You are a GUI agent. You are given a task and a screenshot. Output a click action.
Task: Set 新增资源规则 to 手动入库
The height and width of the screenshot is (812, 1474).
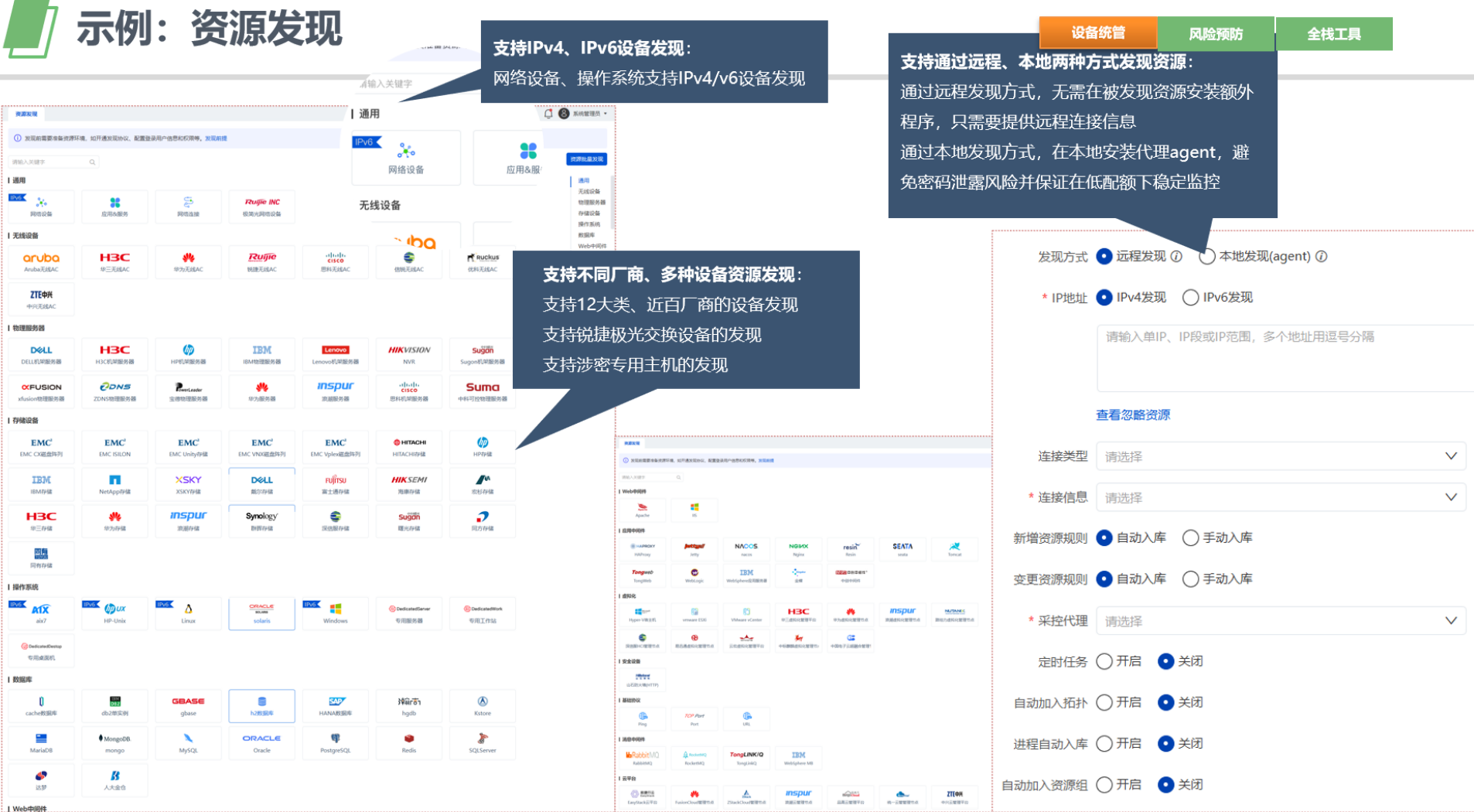pos(1191,537)
